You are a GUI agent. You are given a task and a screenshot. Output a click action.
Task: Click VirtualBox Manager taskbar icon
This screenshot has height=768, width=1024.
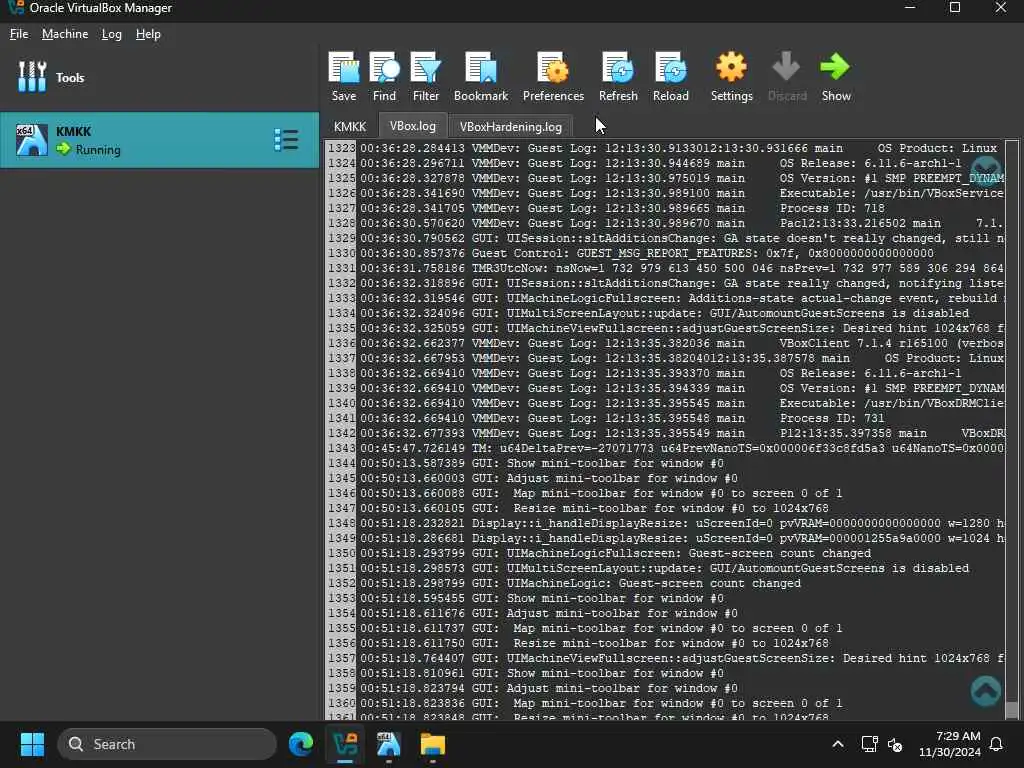345,744
